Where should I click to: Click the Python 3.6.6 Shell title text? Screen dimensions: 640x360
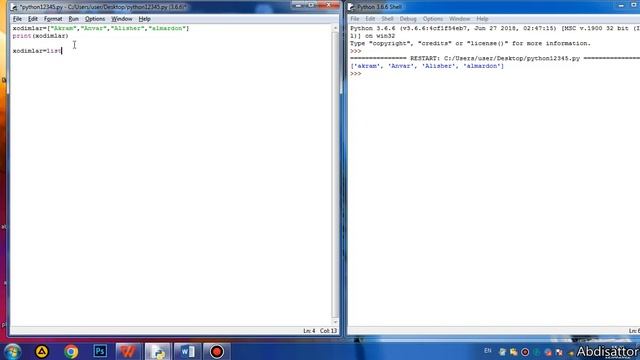[379, 7]
